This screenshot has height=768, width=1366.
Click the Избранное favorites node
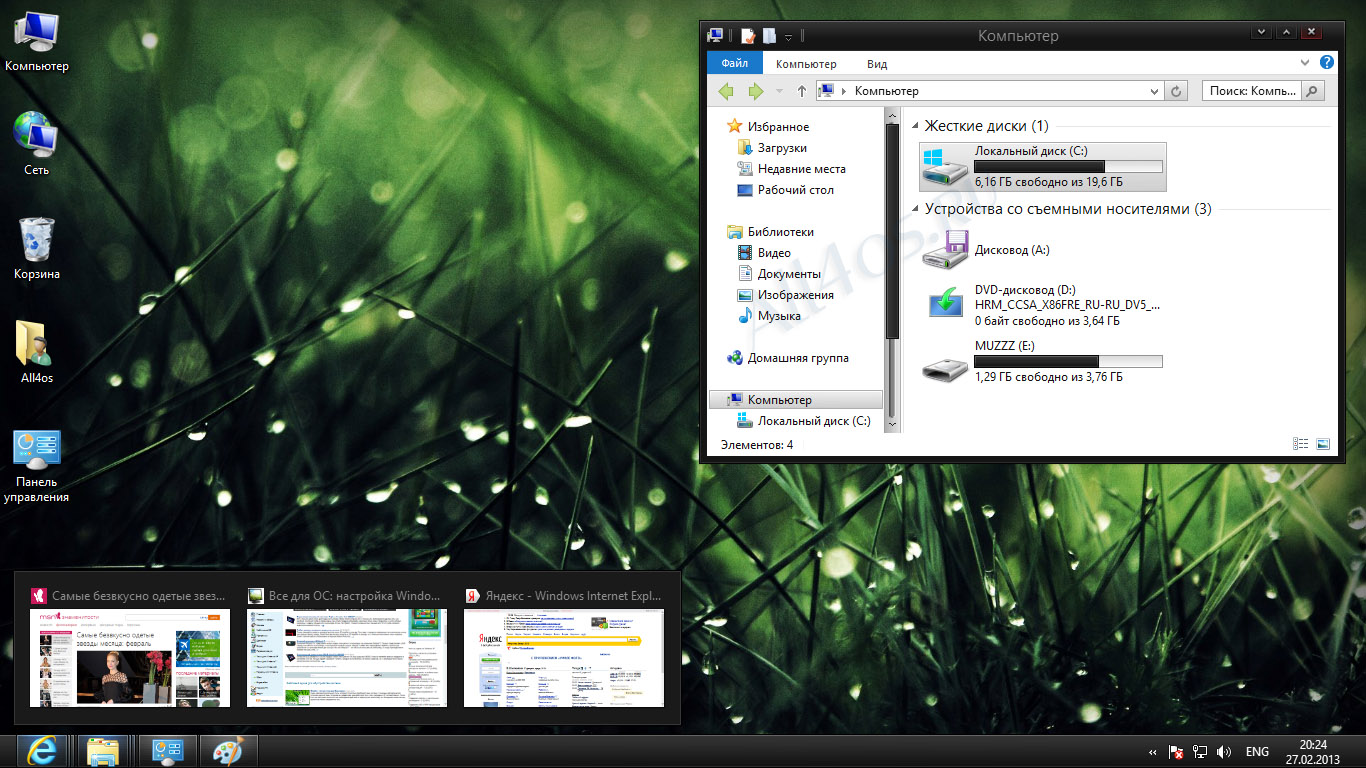769,127
